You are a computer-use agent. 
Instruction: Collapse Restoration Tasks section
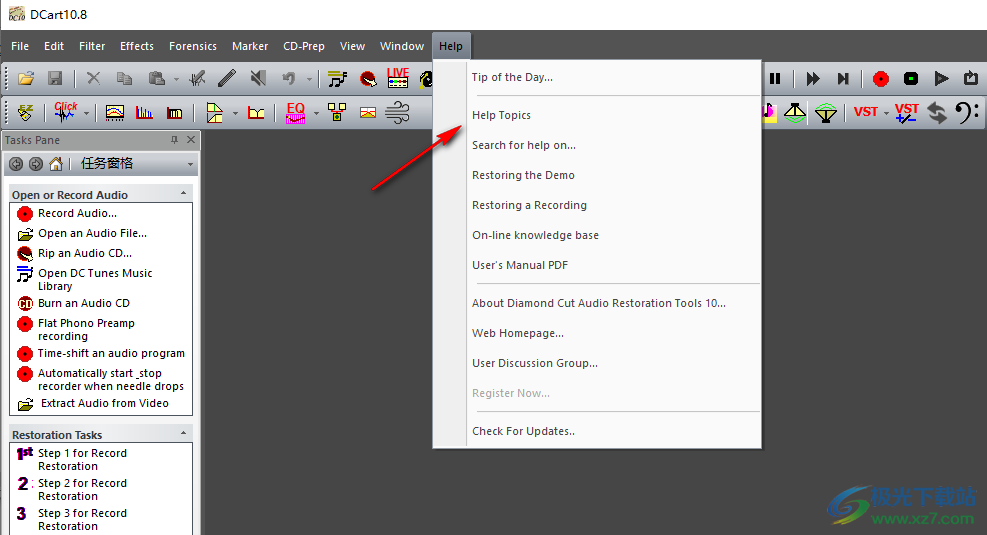pos(183,433)
